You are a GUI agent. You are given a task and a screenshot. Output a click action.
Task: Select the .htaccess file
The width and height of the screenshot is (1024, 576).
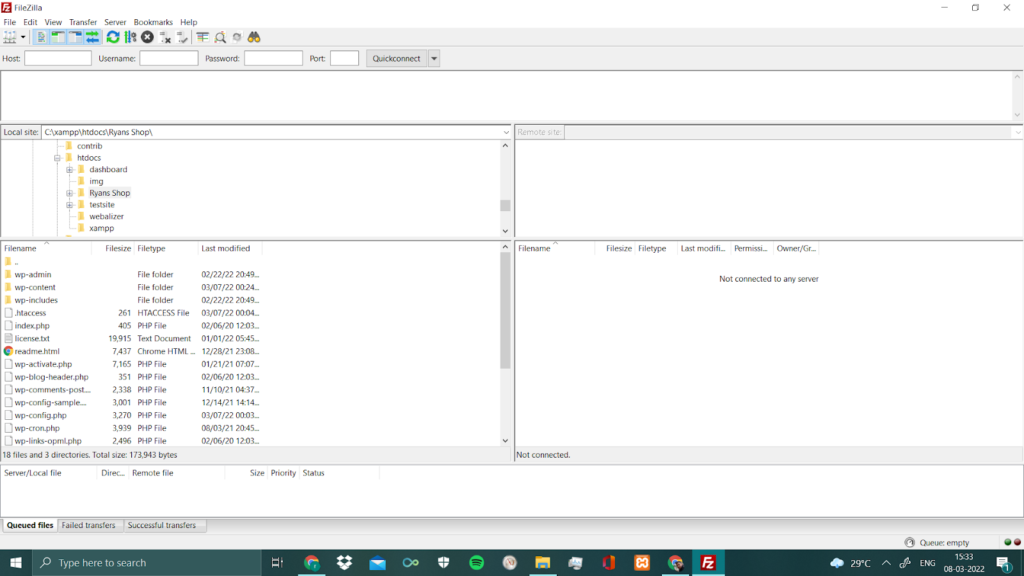point(30,313)
